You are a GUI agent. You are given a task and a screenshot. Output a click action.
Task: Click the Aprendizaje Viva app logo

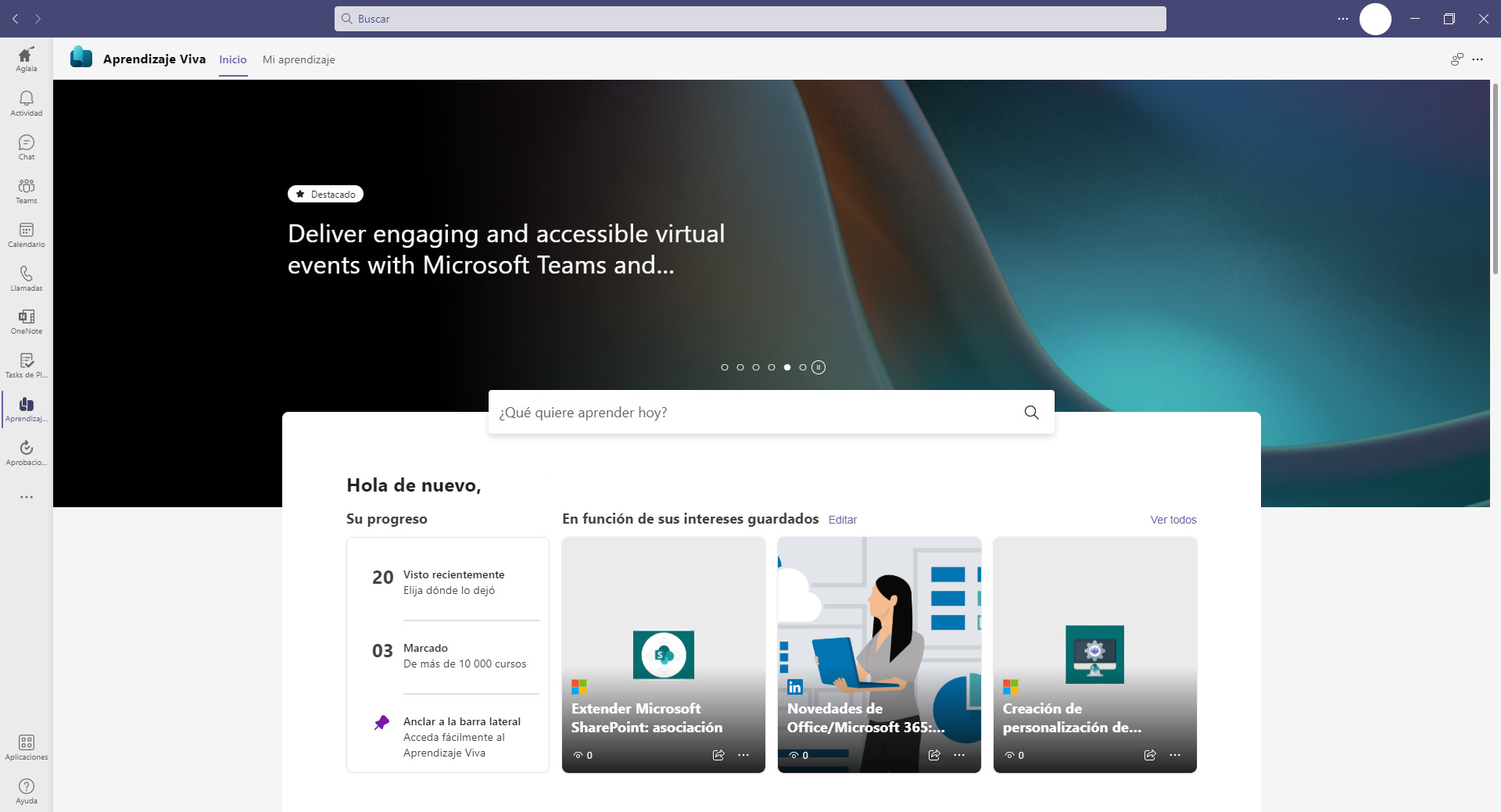81,57
